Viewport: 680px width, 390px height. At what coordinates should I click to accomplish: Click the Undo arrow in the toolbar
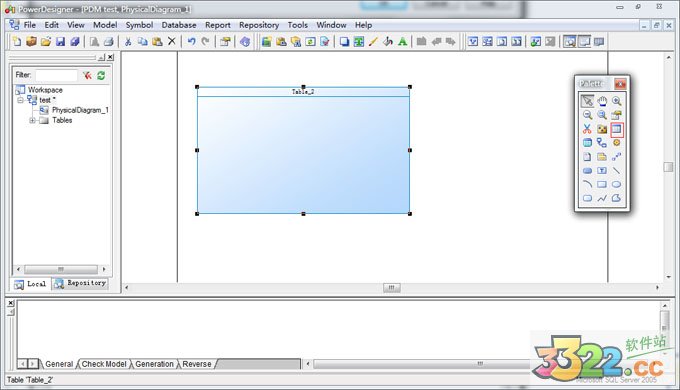coord(191,42)
